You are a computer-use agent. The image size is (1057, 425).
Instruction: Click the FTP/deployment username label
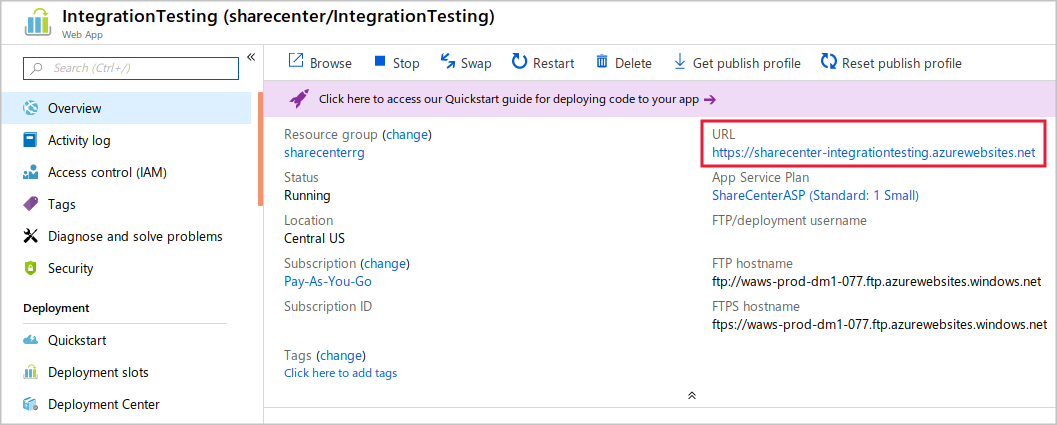click(x=789, y=220)
